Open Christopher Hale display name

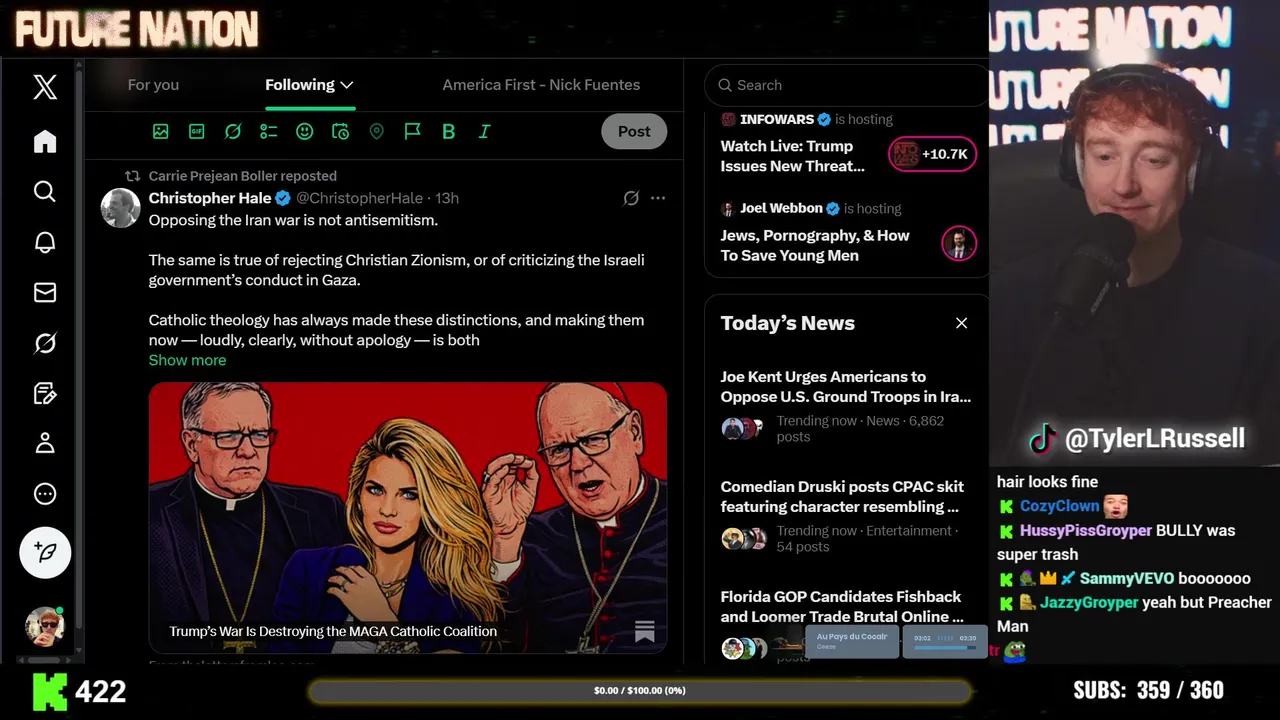click(210, 198)
